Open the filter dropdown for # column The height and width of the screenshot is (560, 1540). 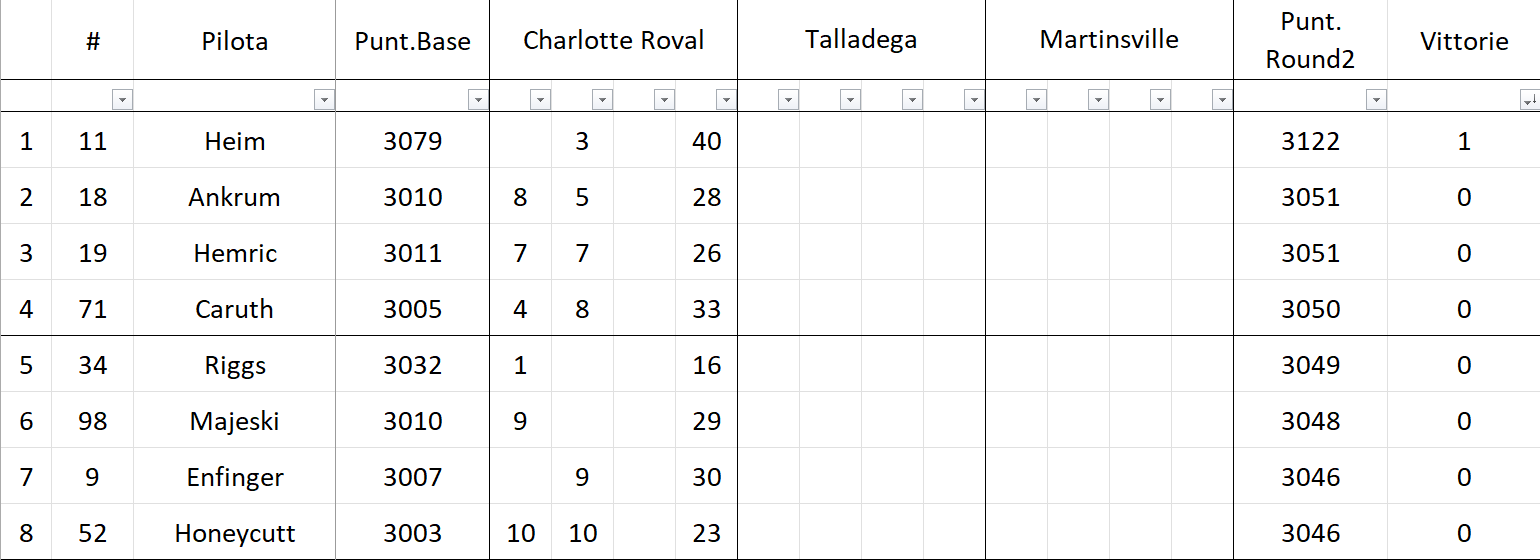coord(122,100)
